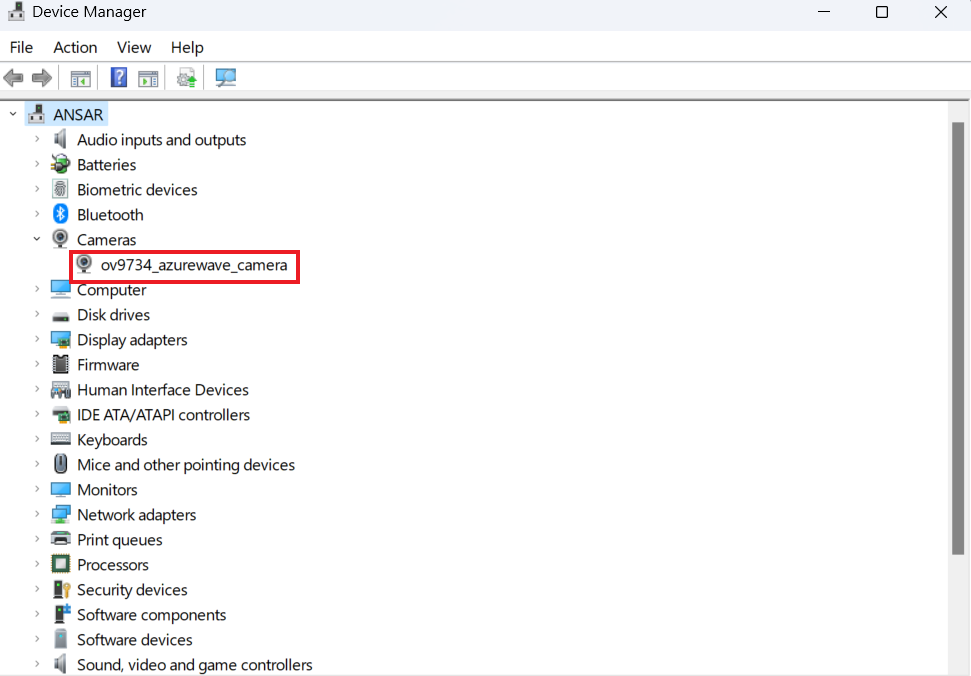Click the Security devices key icon
The image size is (971, 676).
click(x=61, y=589)
